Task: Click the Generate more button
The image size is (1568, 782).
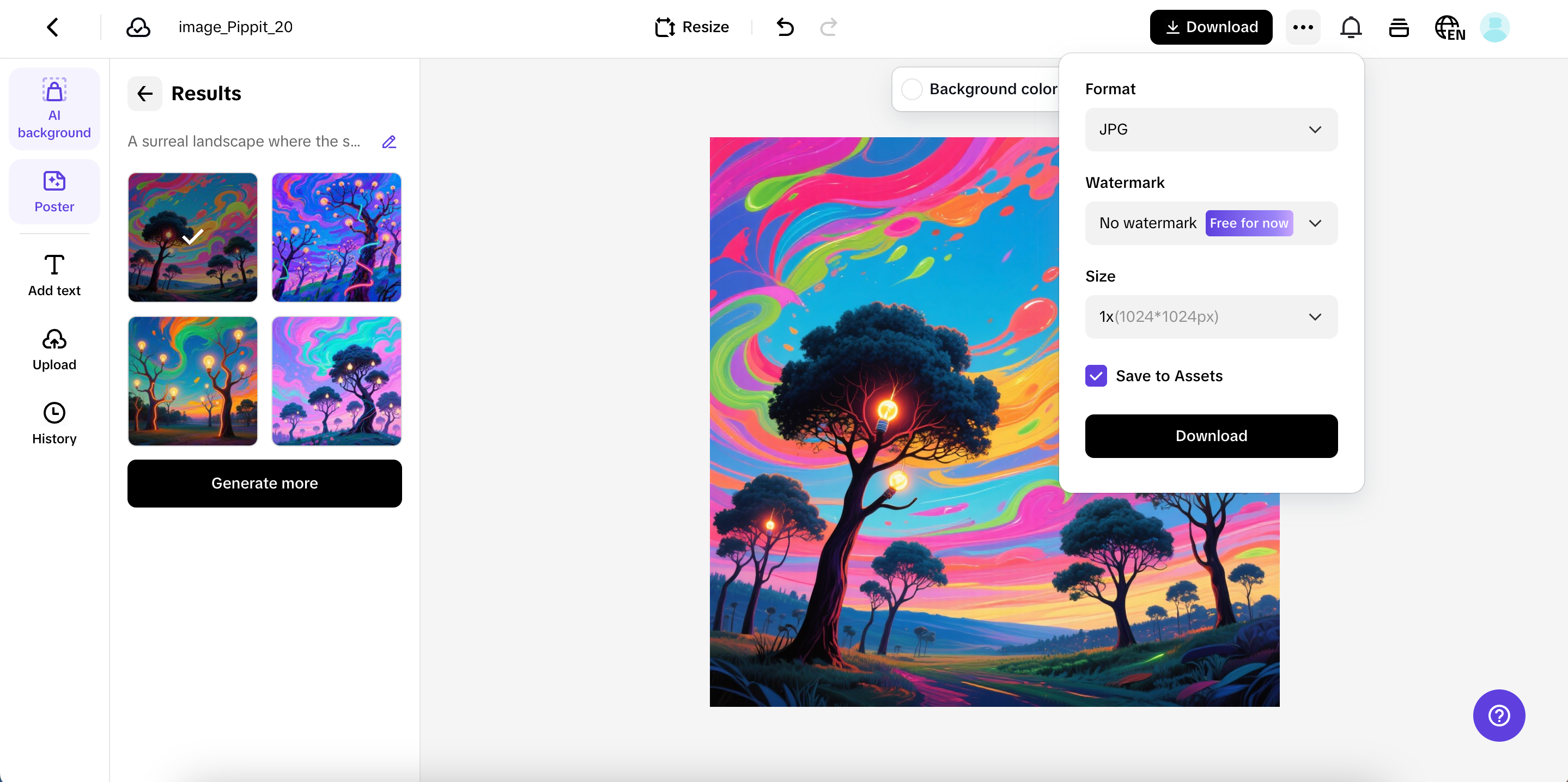Action: pos(264,483)
